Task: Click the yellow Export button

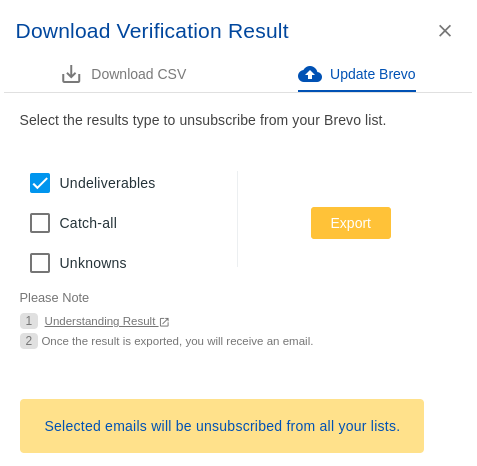Action: pyautogui.click(x=351, y=223)
